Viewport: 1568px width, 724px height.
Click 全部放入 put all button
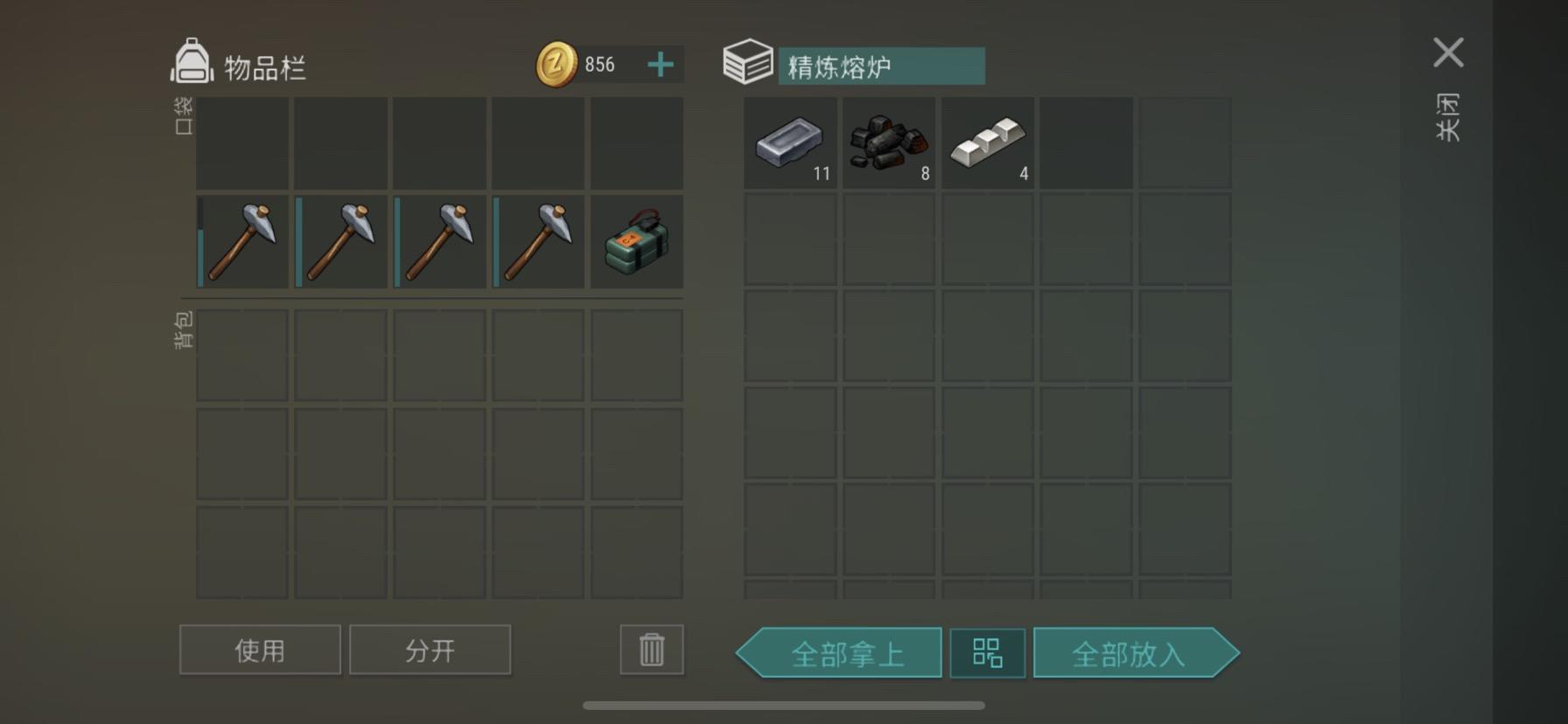[1137, 652]
